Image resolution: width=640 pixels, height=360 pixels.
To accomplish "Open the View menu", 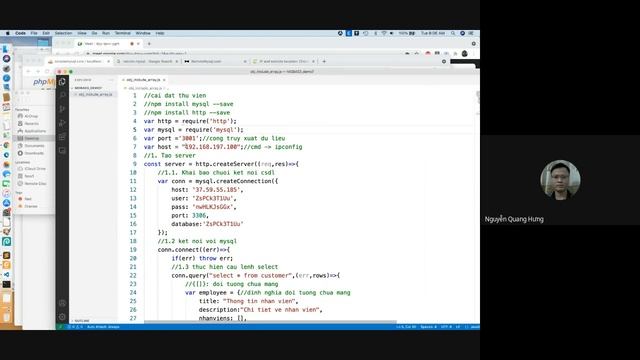I will pyautogui.click(x=82, y=33).
